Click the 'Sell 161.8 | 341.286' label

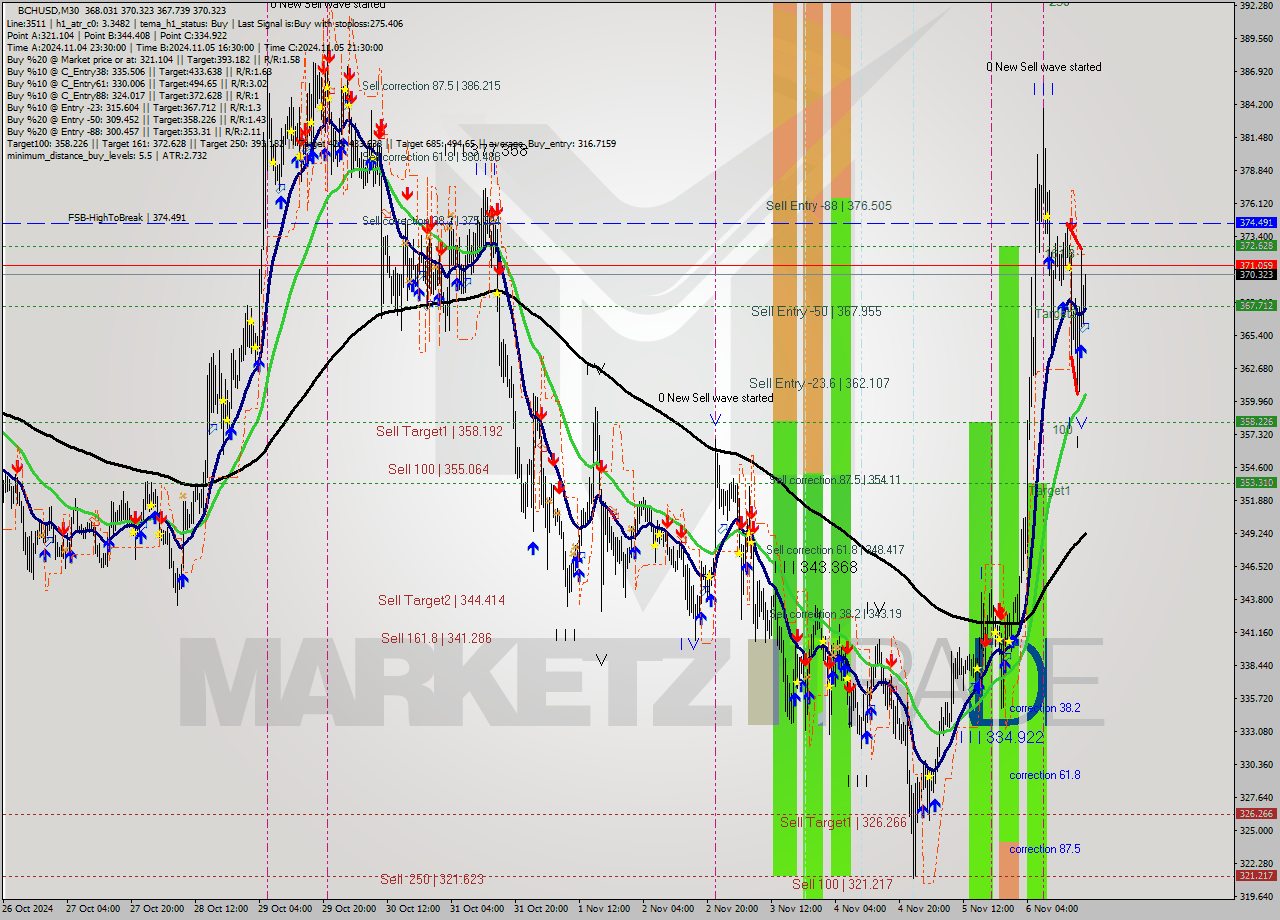pyautogui.click(x=436, y=637)
